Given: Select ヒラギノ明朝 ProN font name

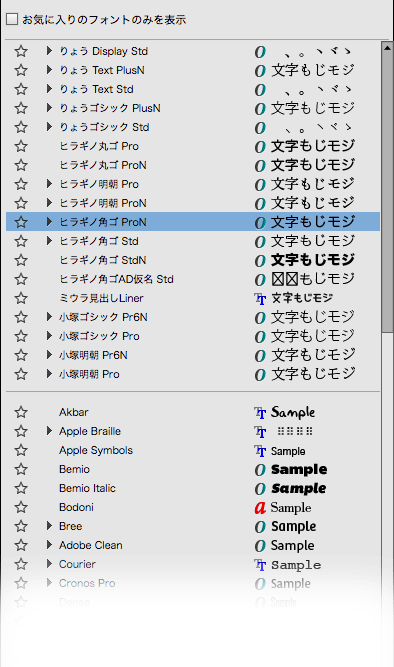Looking at the screenshot, I should click(103, 203).
